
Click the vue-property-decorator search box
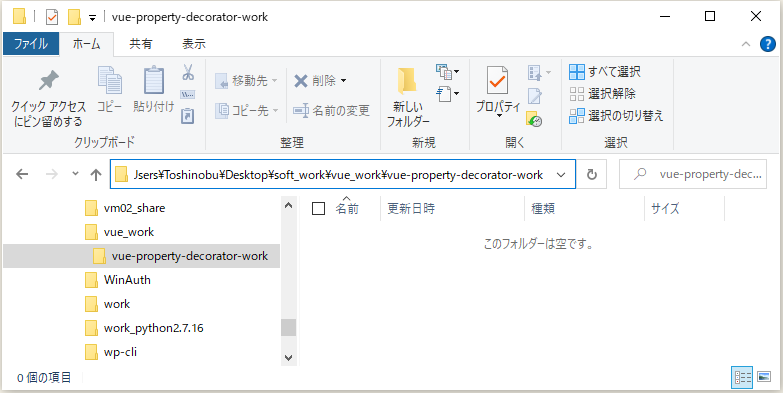pos(693,174)
